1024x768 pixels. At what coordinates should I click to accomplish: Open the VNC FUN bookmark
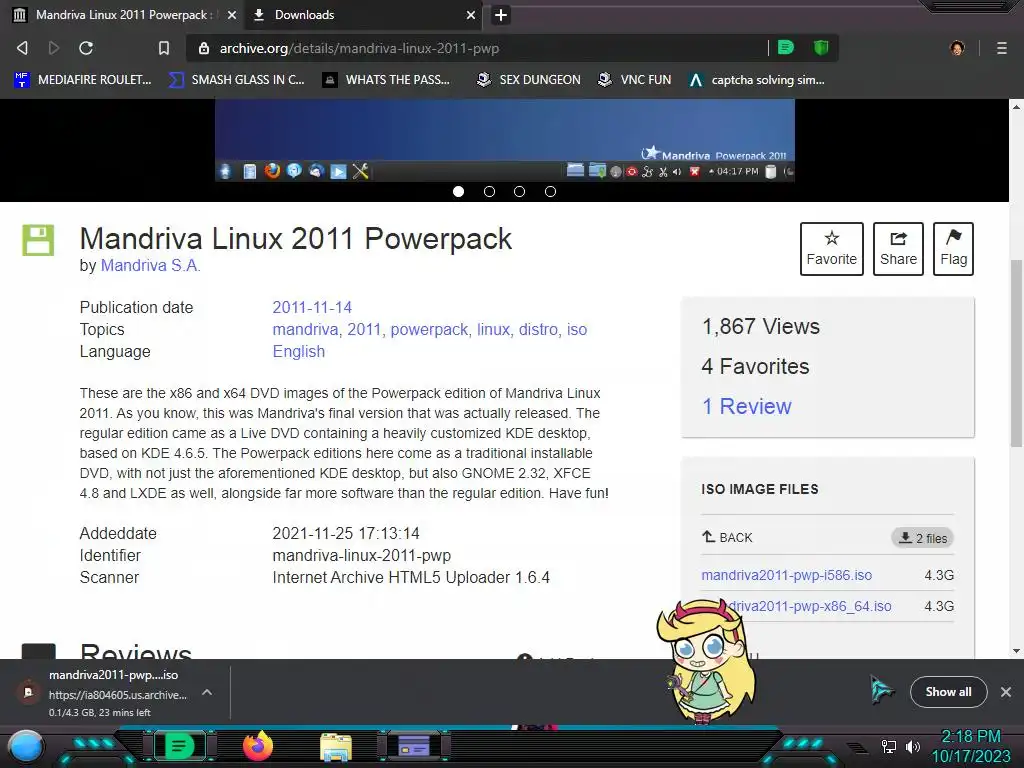[x=635, y=80]
